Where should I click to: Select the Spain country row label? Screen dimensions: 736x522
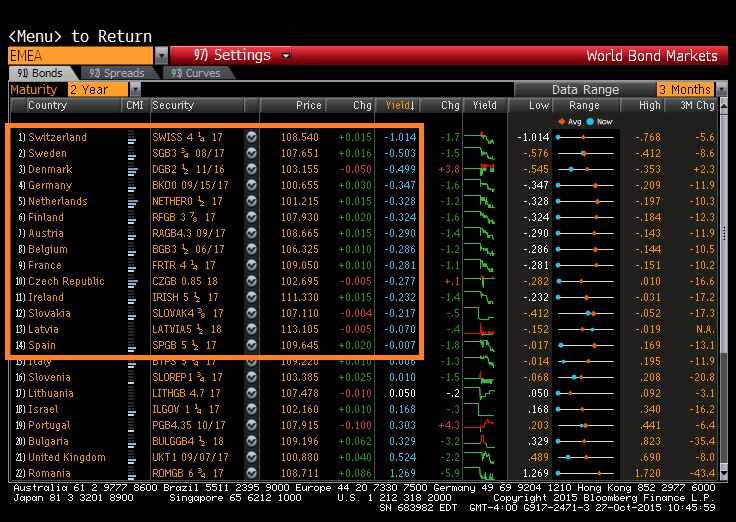42,345
